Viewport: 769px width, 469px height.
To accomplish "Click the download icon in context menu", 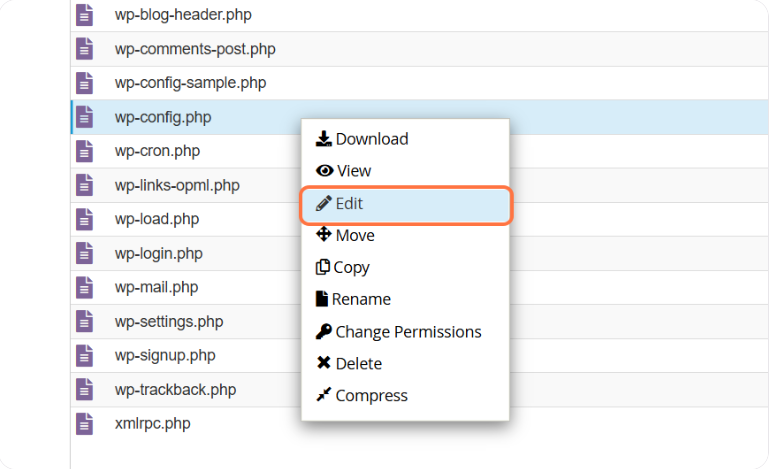I will pos(323,139).
